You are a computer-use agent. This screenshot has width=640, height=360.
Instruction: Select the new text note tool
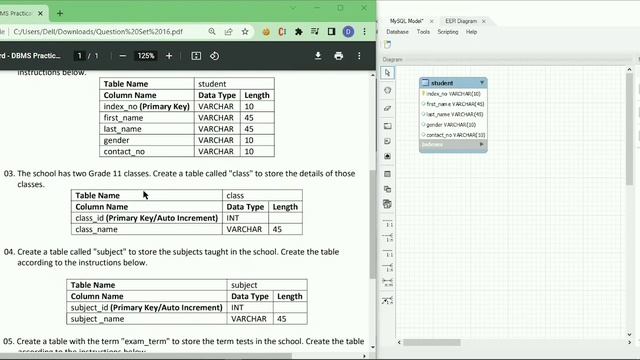(x=387, y=141)
